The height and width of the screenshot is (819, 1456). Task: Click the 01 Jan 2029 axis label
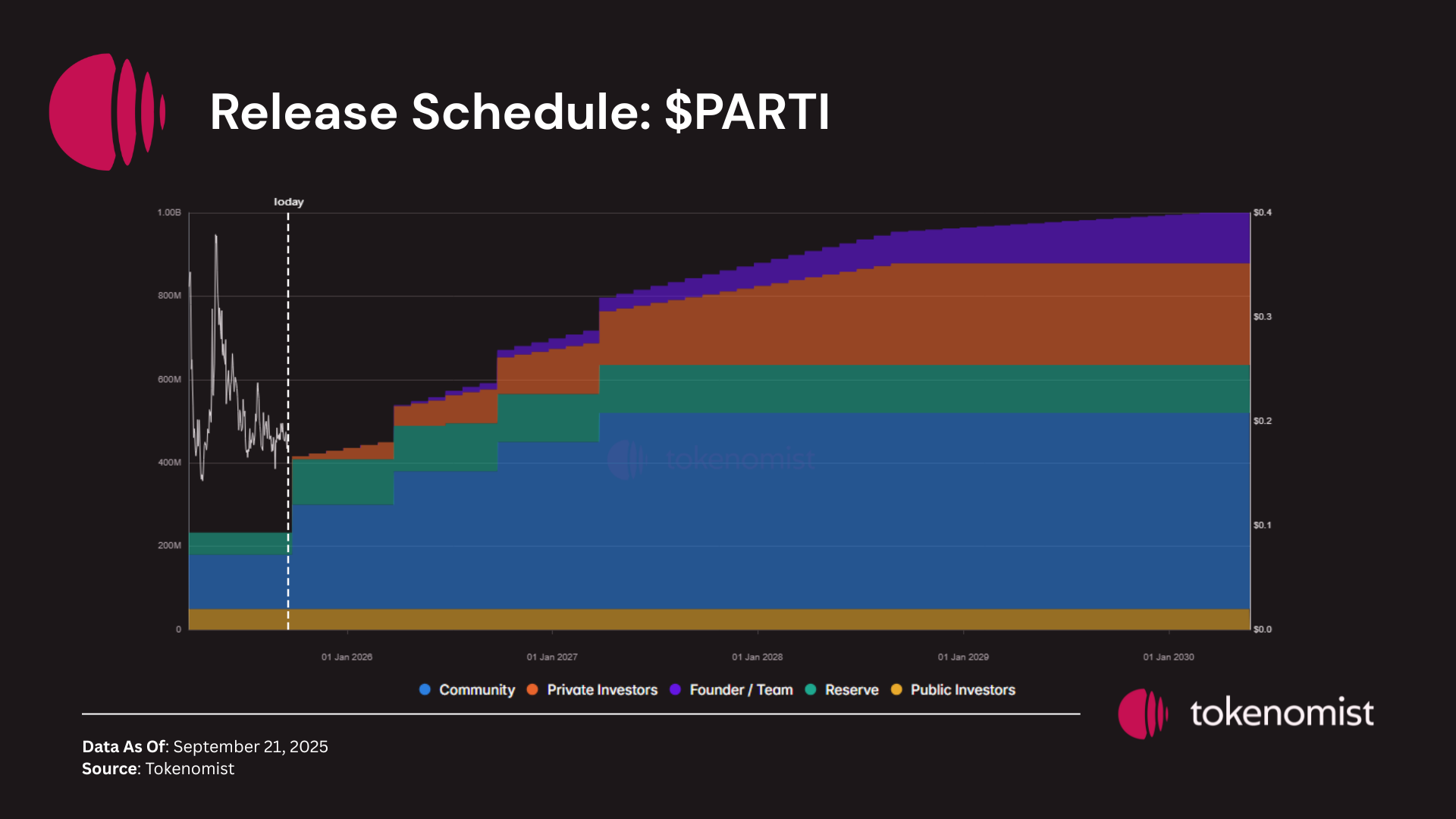pyautogui.click(x=963, y=657)
